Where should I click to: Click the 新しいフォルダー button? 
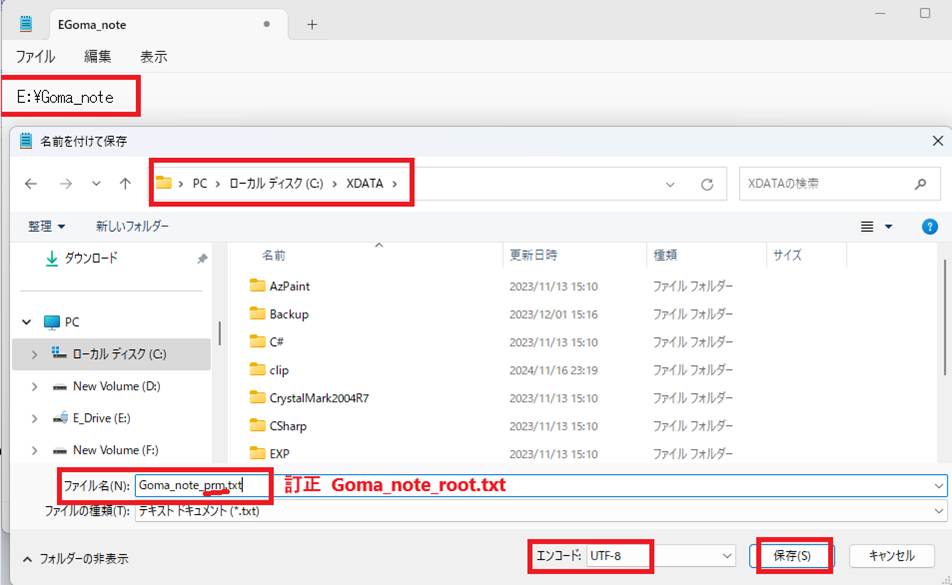(x=132, y=227)
